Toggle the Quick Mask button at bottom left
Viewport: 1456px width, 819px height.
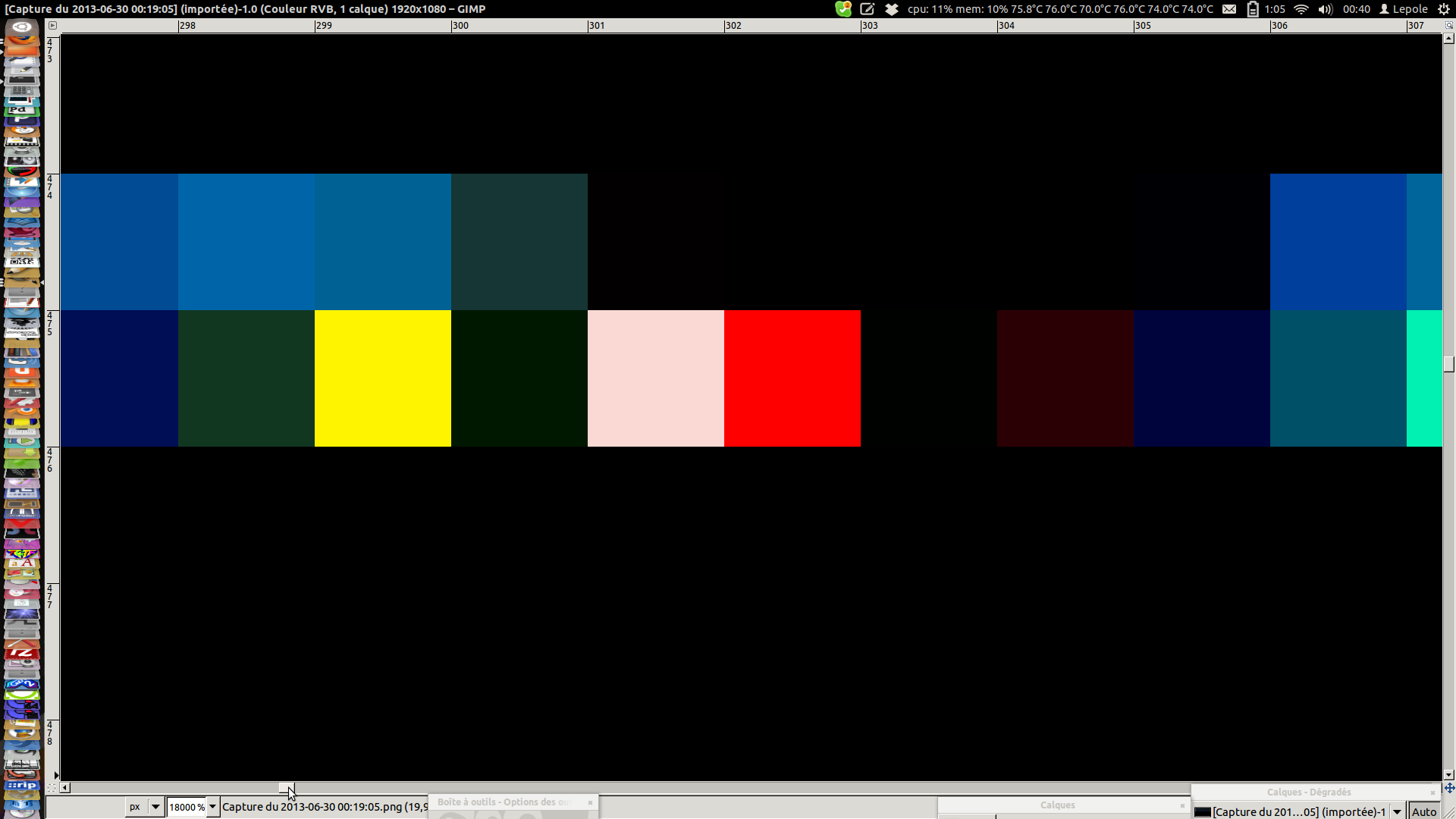[52, 788]
